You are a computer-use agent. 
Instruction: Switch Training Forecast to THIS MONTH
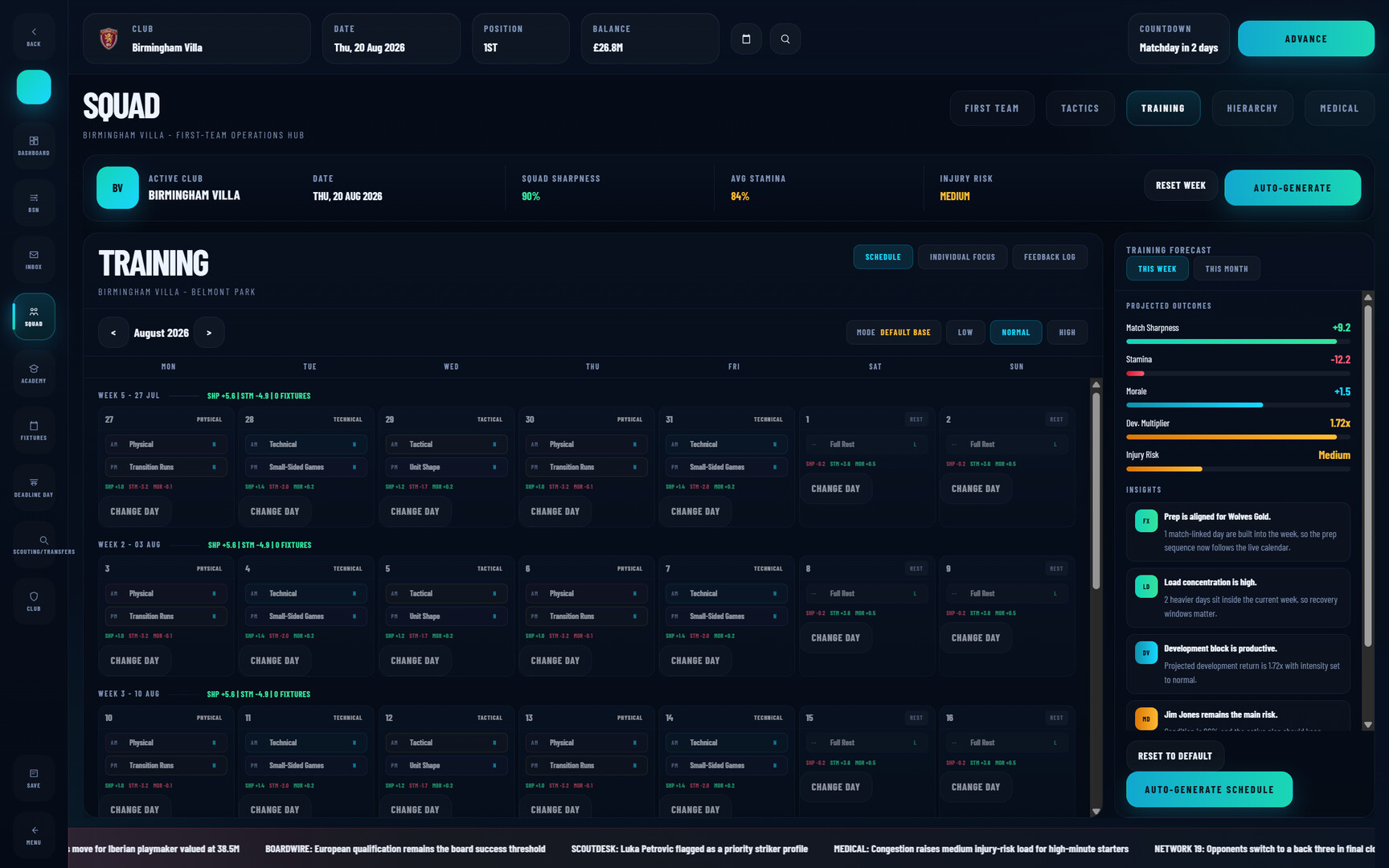(1227, 268)
